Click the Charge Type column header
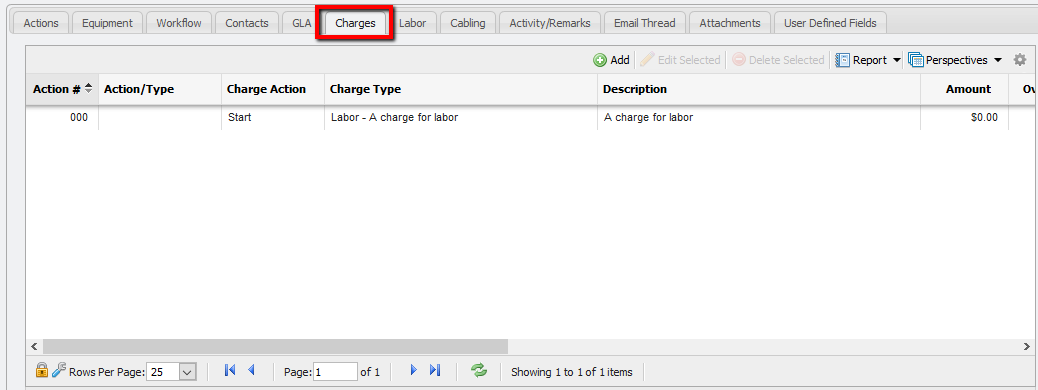Image resolution: width=1038 pixels, height=390 pixels. (461, 89)
